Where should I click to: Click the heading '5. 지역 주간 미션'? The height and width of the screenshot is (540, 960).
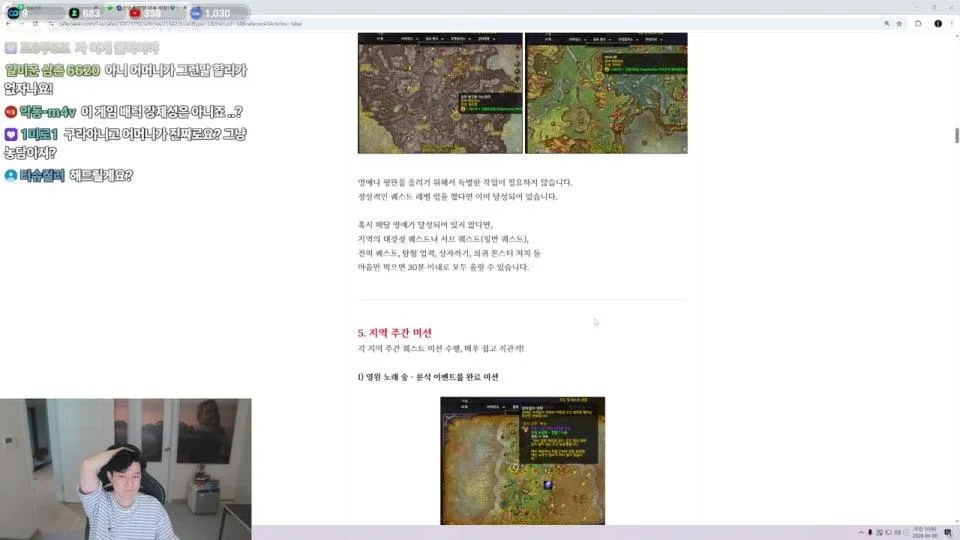[x=395, y=332]
